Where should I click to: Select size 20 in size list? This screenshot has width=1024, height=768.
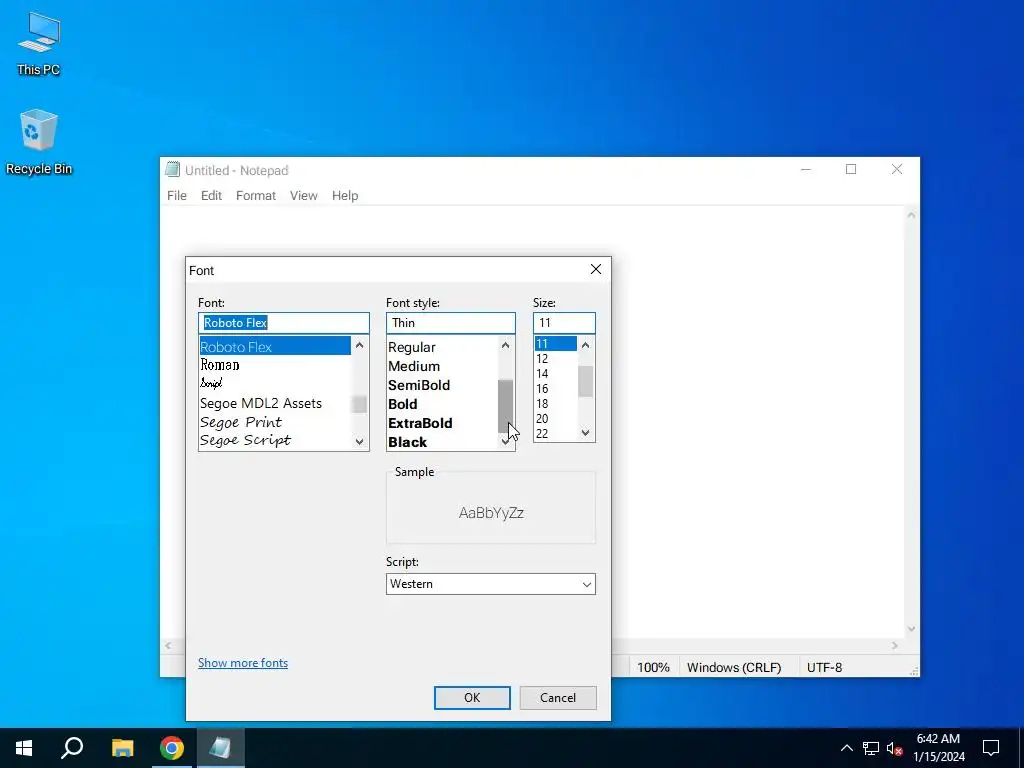pos(556,419)
